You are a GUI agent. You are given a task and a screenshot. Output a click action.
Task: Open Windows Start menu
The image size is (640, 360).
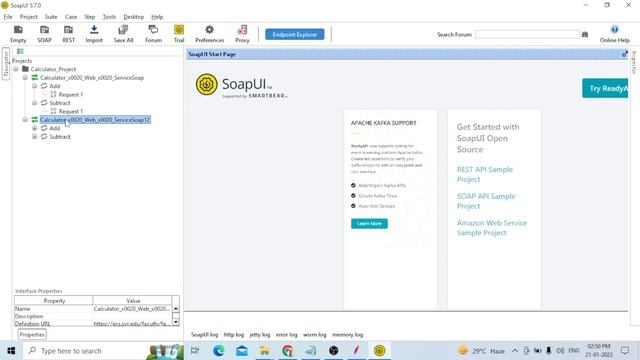point(11,351)
